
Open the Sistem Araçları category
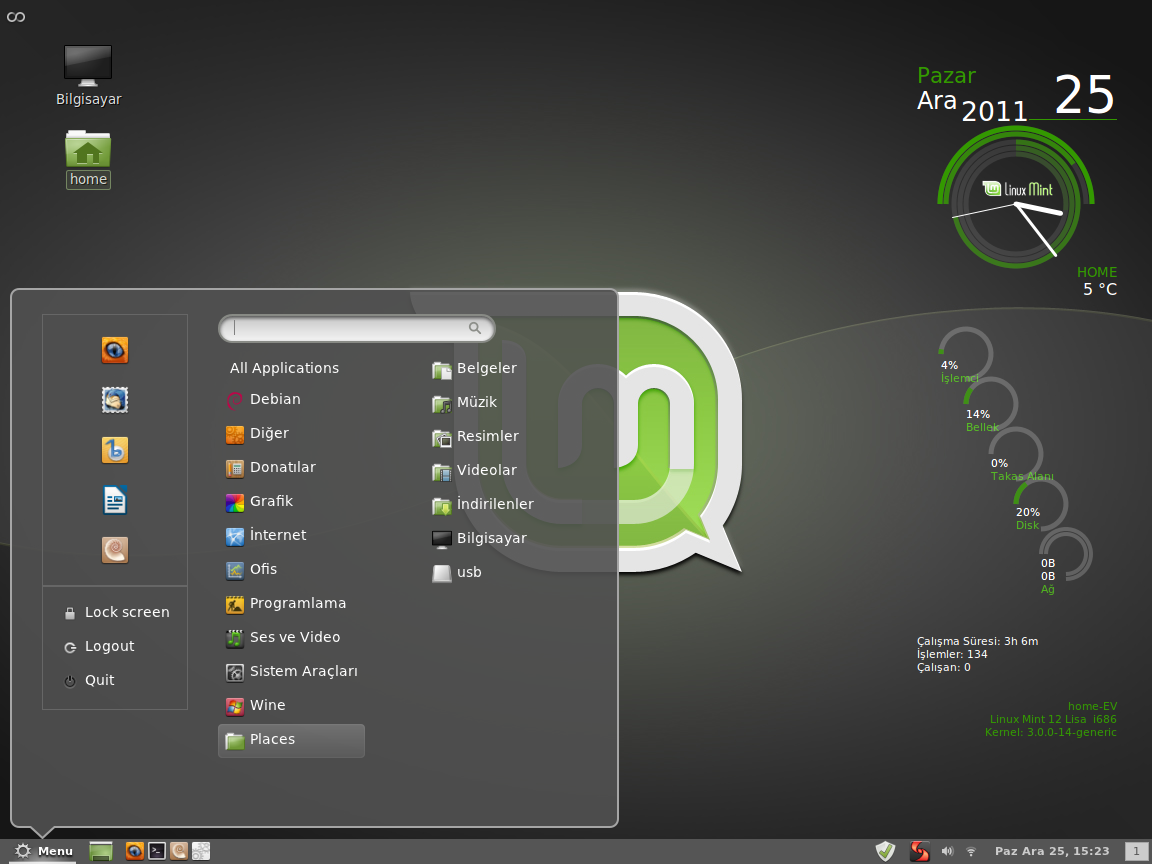(292, 672)
